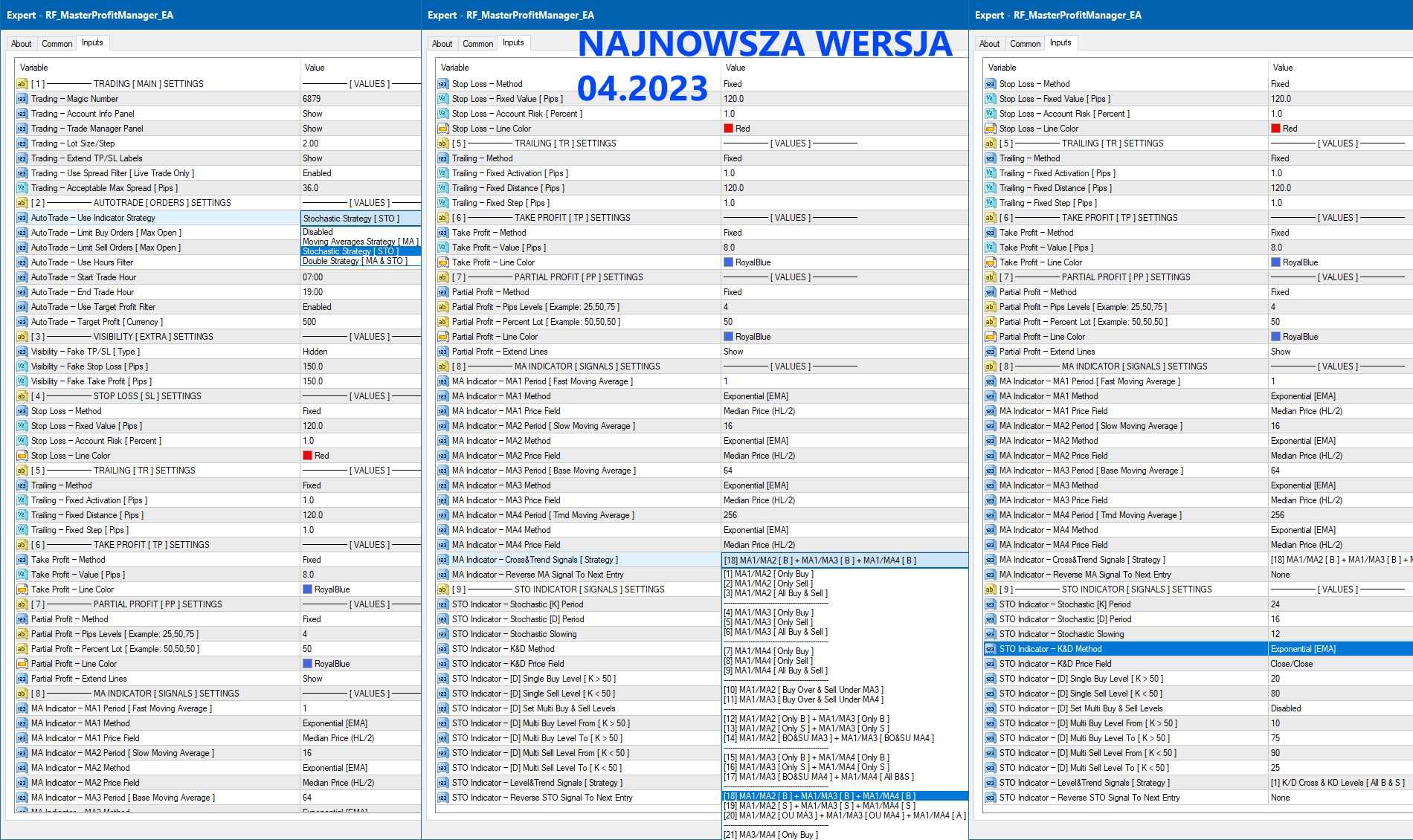Click the icon beside MA Indicator – Reverse MA Signal in middle window
This screenshot has height=840, width=1413.
coord(442,575)
